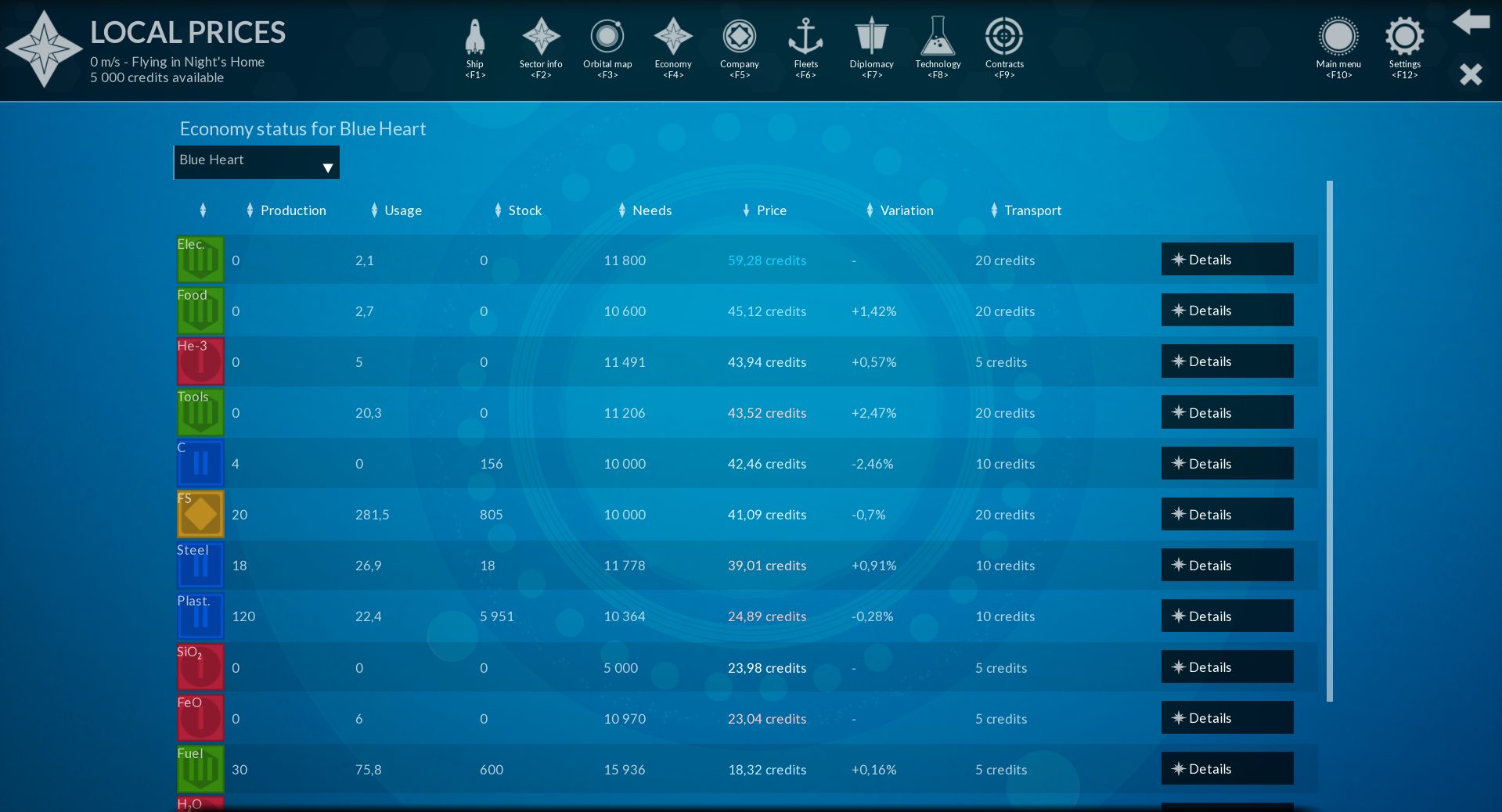Click FeO needs value 10 970

coord(625,719)
